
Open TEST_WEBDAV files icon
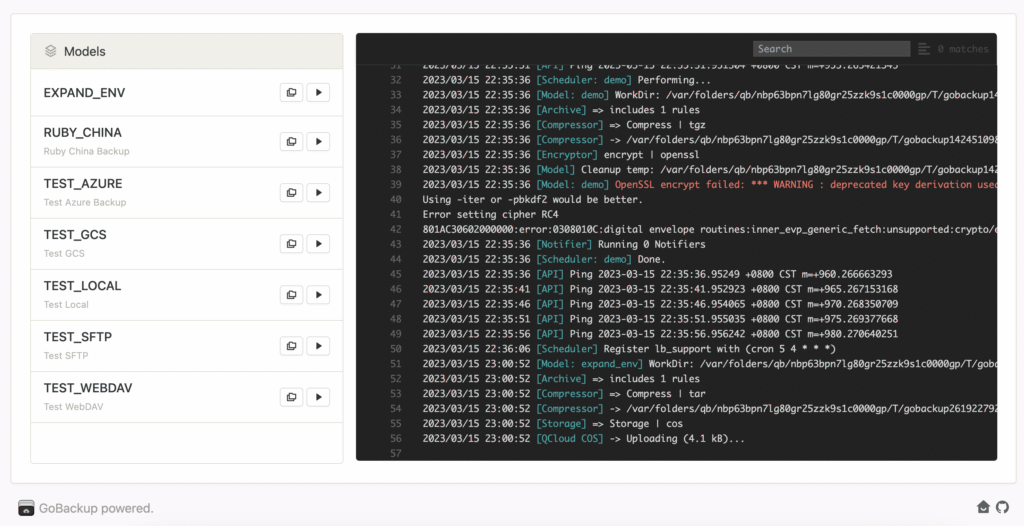point(291,397)
